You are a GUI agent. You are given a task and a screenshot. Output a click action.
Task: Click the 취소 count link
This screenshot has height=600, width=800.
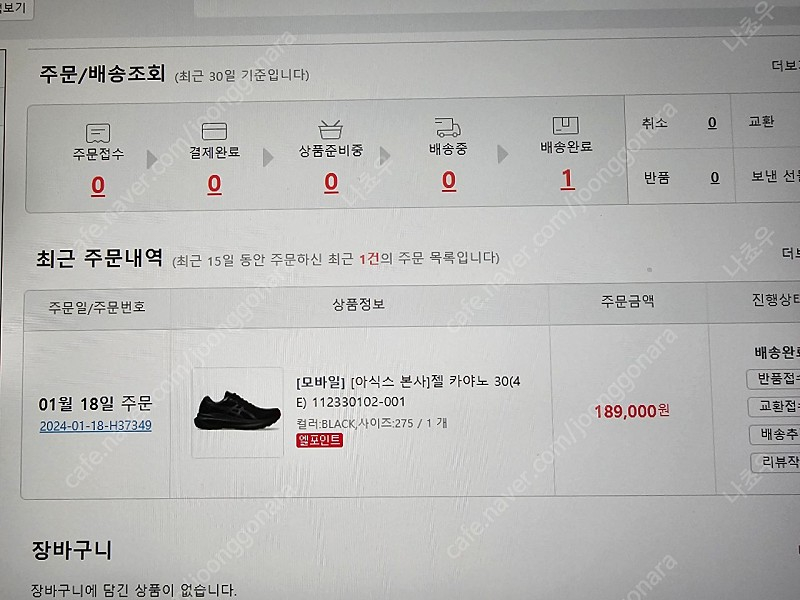coord(712,123)
